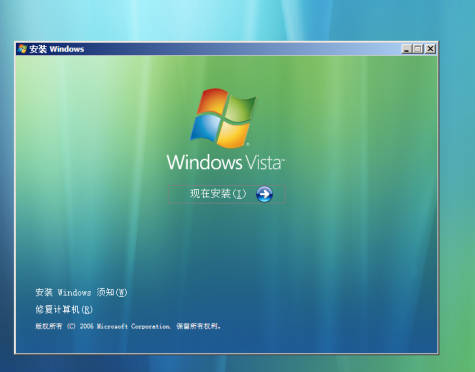This screenshot has width=475, height=372.
Task: Maximize the 安装 Windows window
Action: tap(418, 49)
